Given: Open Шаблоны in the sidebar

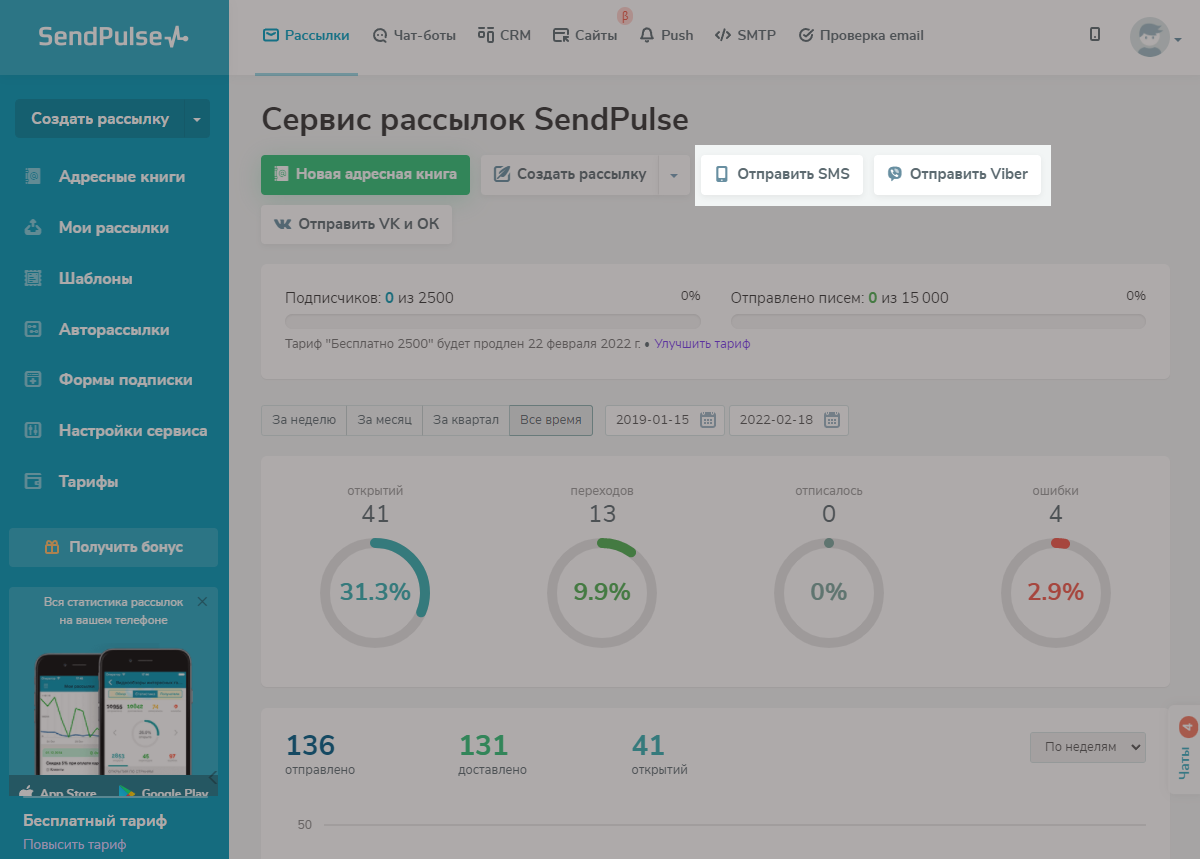Looking at the screenshot, I should pos(96,279).
